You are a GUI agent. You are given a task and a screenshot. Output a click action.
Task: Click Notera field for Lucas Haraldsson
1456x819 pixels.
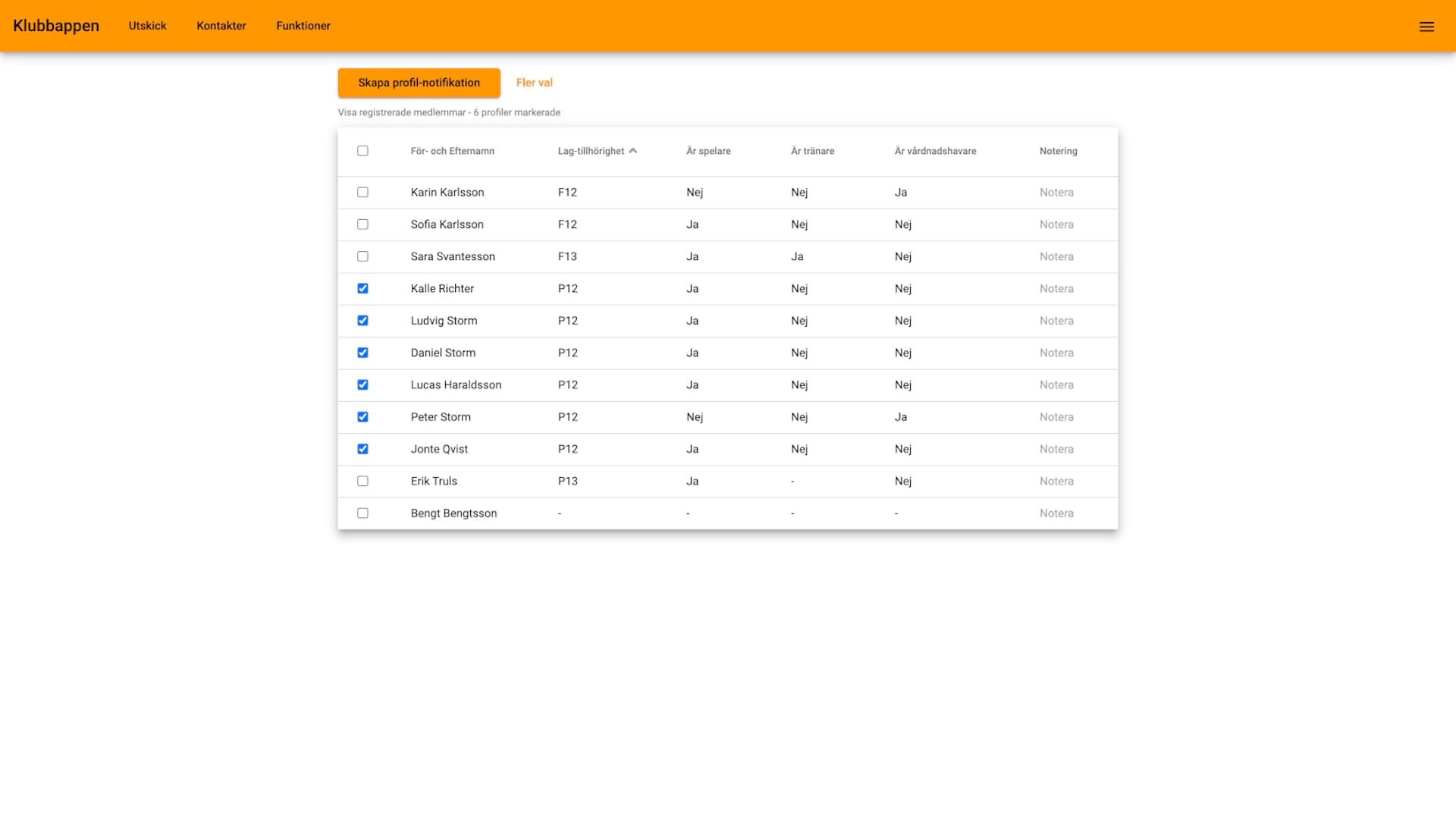click(1056, 384)
